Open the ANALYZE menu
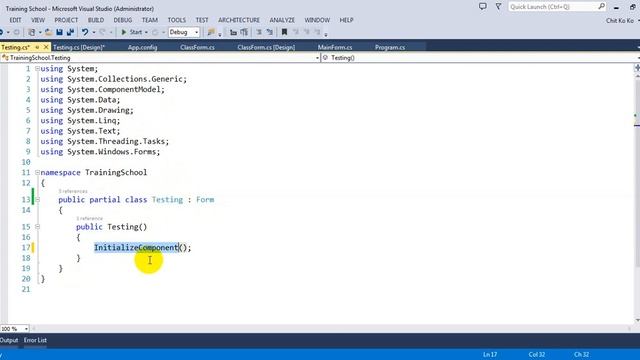The height and width of the screenshot is (360, 640). (x=282, y=20)
